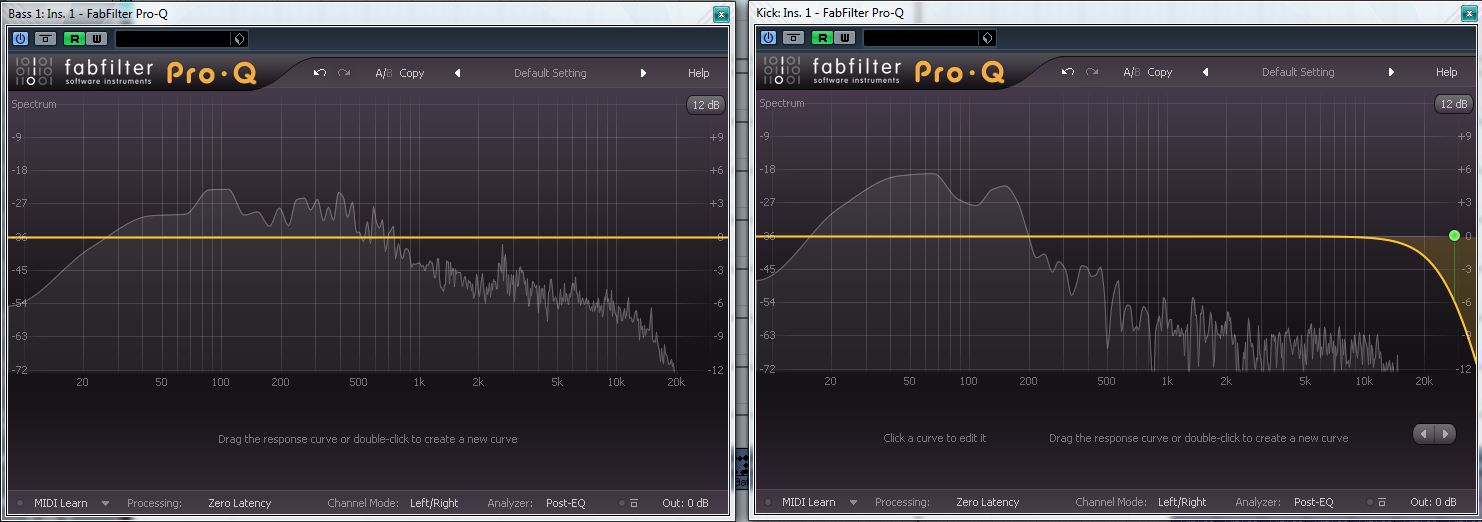Image resolution: width=1482 pixels, height=522 pixels.
Task: Enable MIDI Learn in Kick Pro-Q
Action: coord(808,502)
